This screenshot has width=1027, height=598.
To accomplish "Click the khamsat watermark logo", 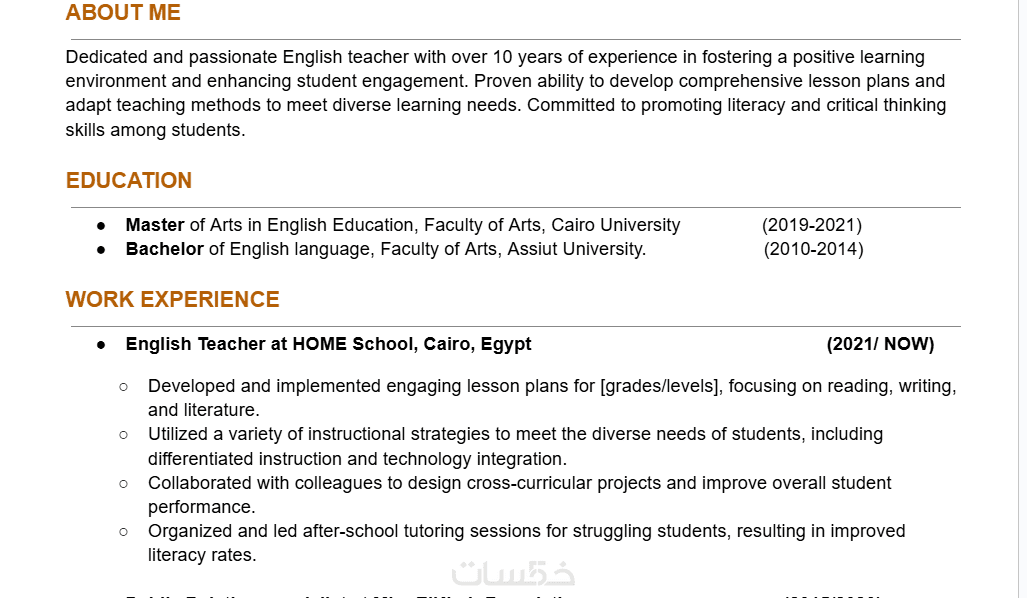I will 513,574.
